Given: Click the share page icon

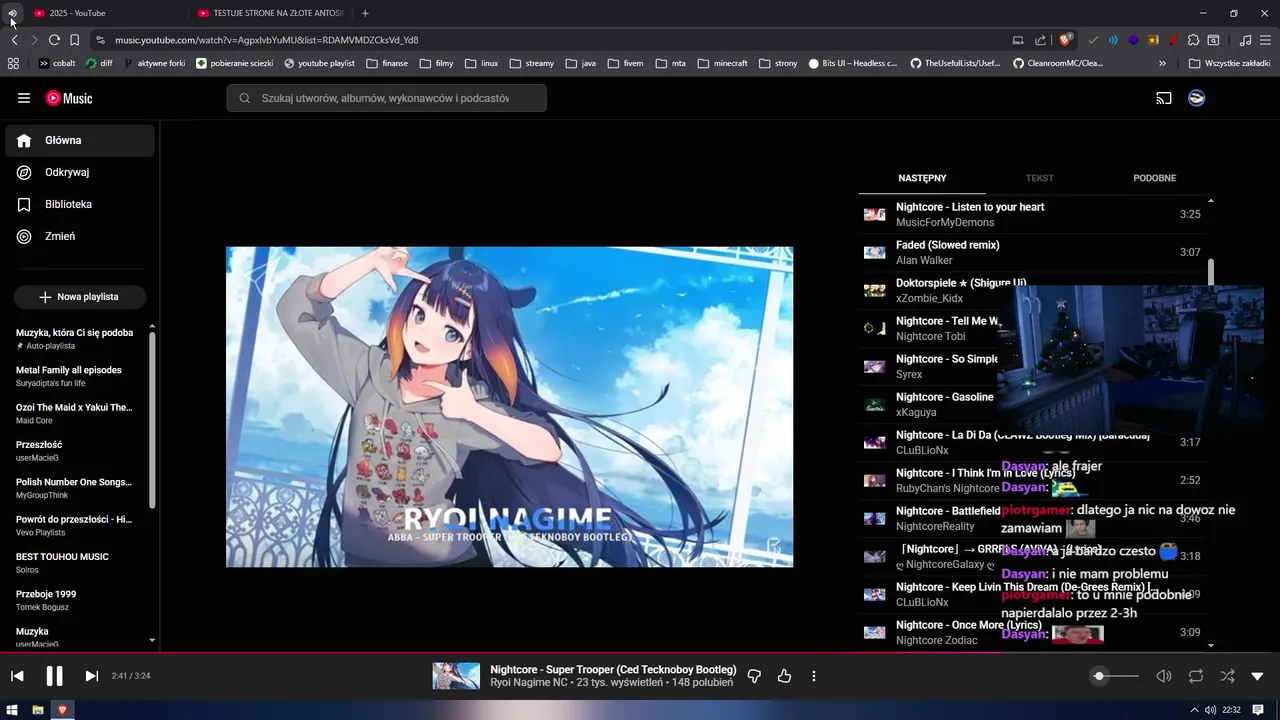Looking at the screenshot, I should (1041, 40).
